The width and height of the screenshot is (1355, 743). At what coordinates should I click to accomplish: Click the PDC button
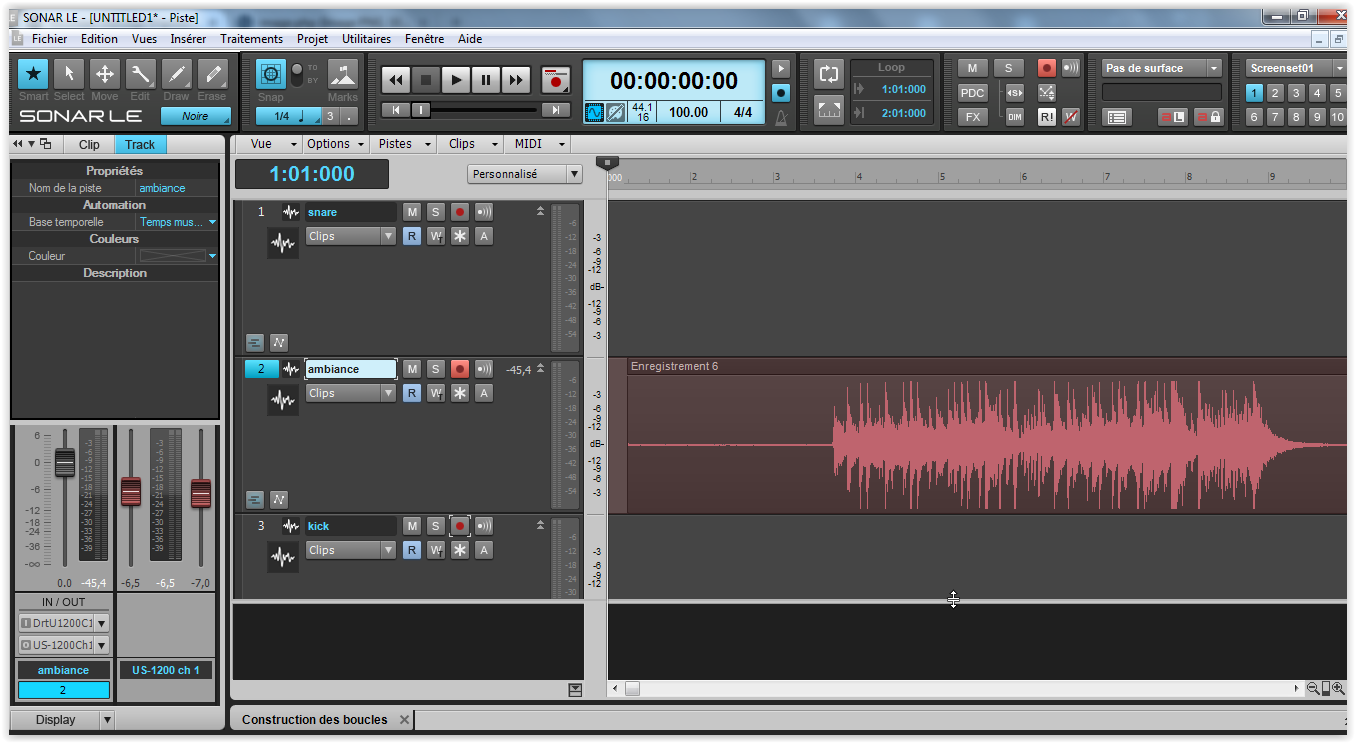point(972,93)
